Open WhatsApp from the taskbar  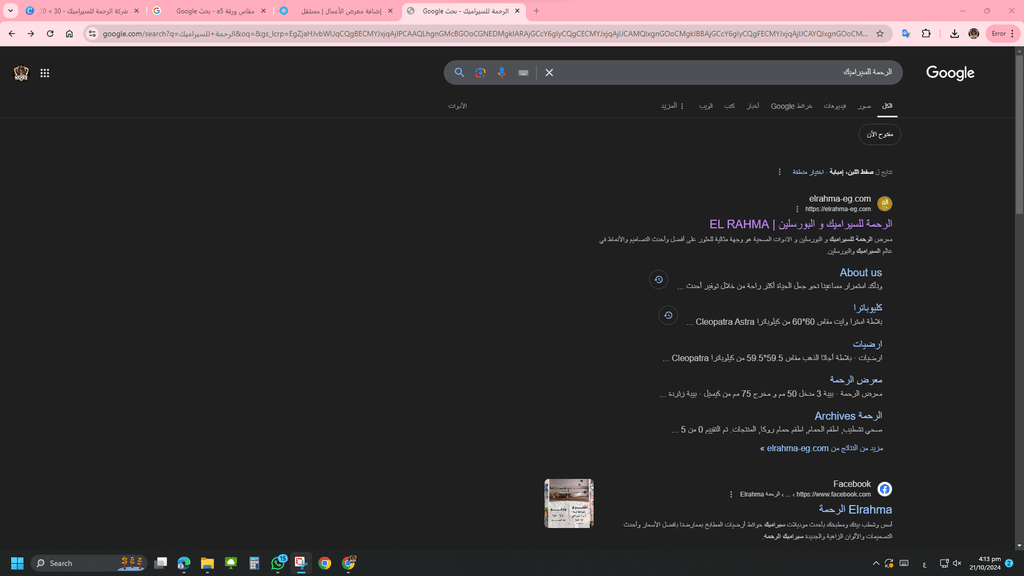point(278,563)
